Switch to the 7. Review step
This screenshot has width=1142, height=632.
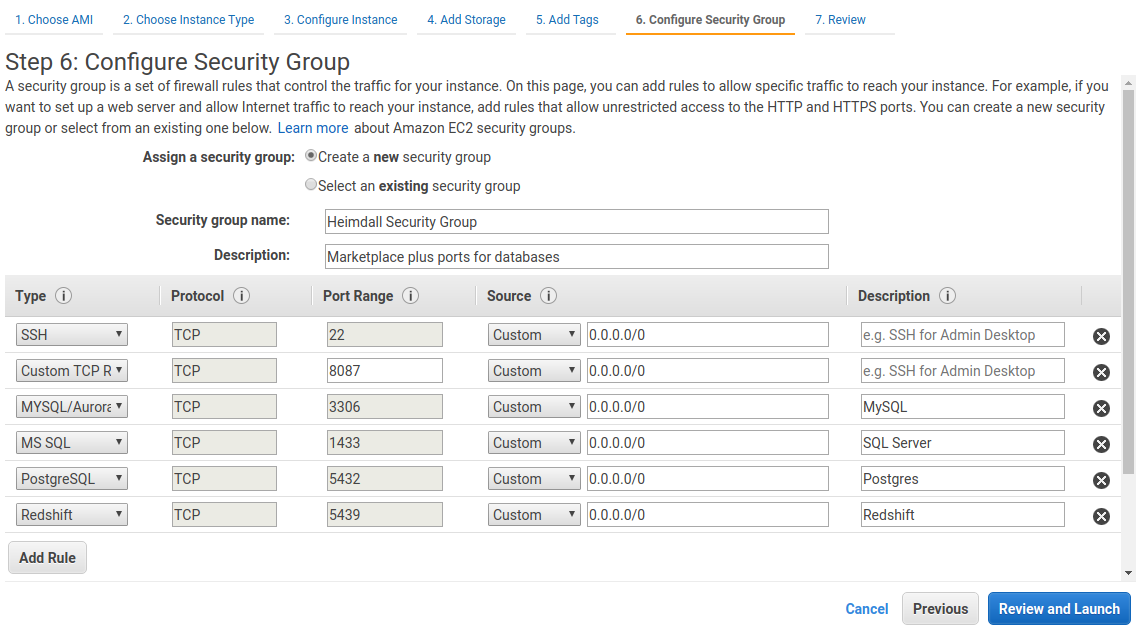pos(840,20)
